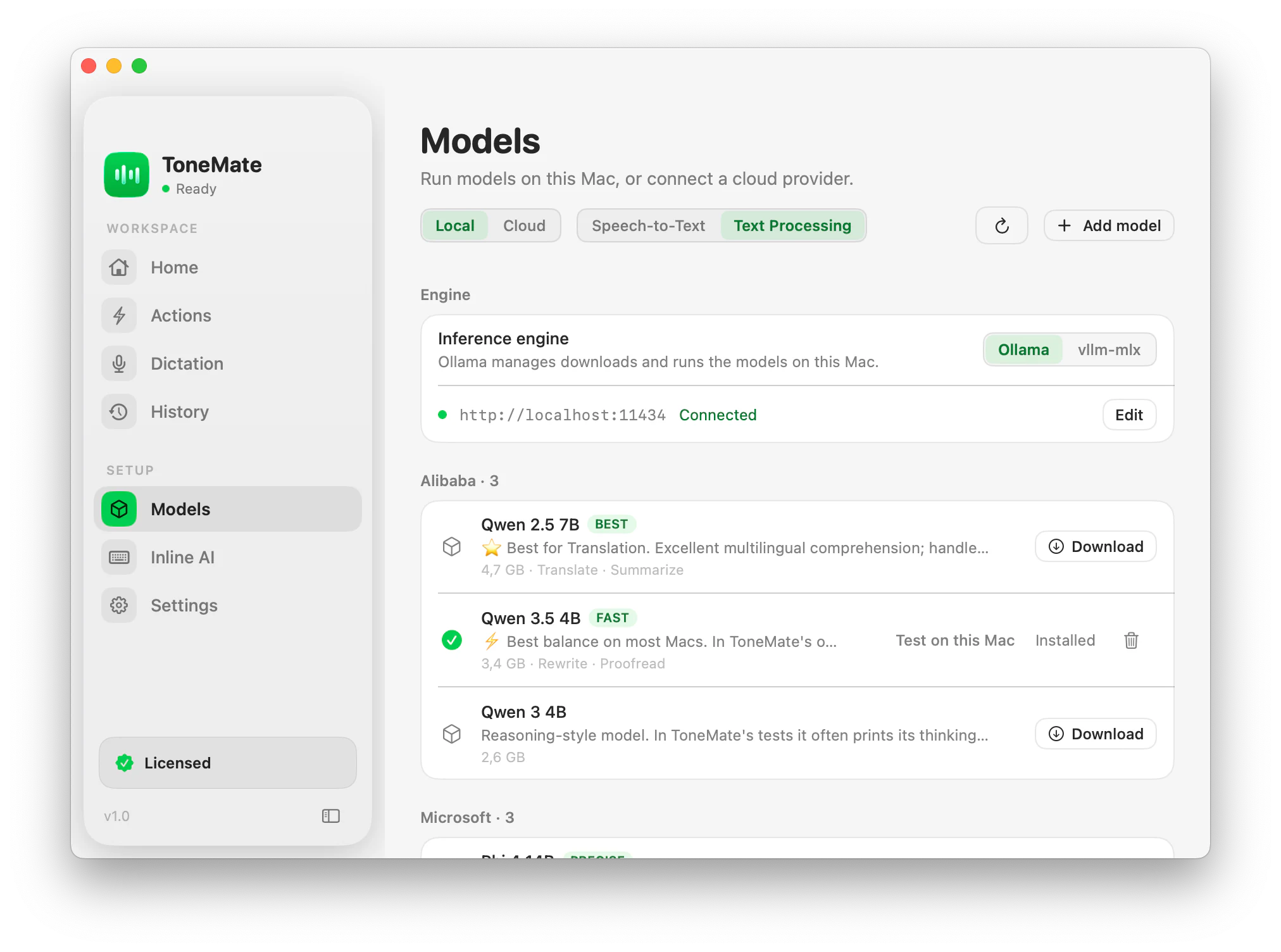
Task: Open the Actions lightning bolt item
Action: 228,315
